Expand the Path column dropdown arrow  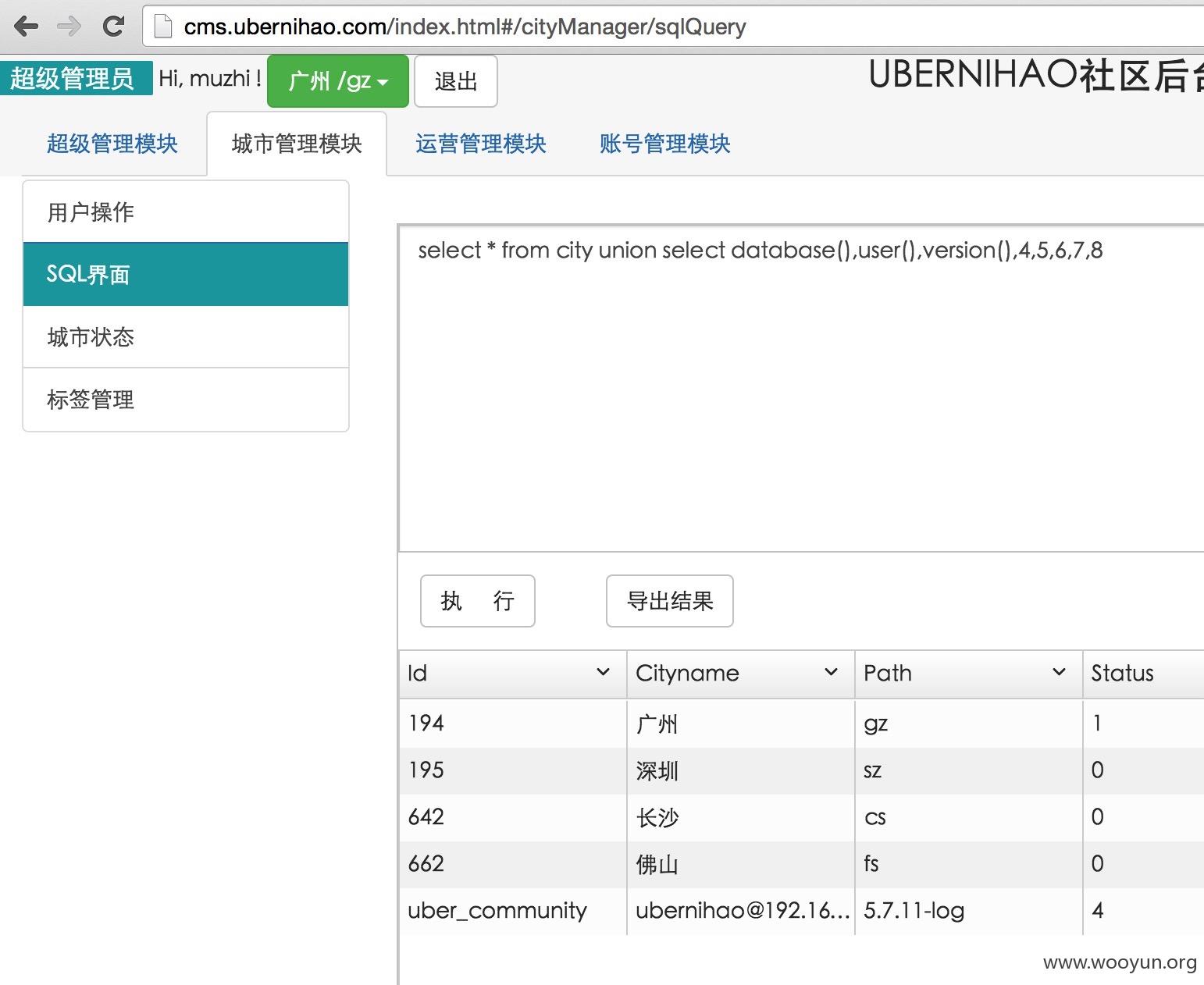(x=1059, y=672)
